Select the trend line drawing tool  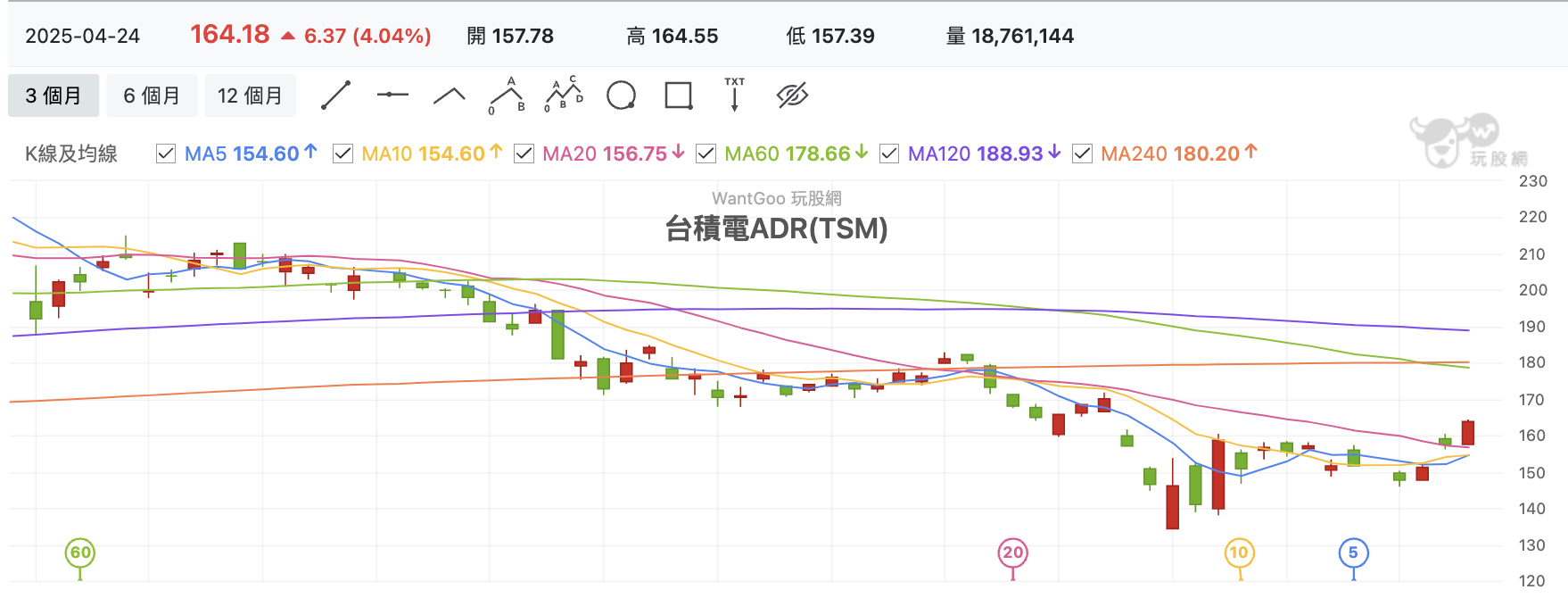[335, 96]
